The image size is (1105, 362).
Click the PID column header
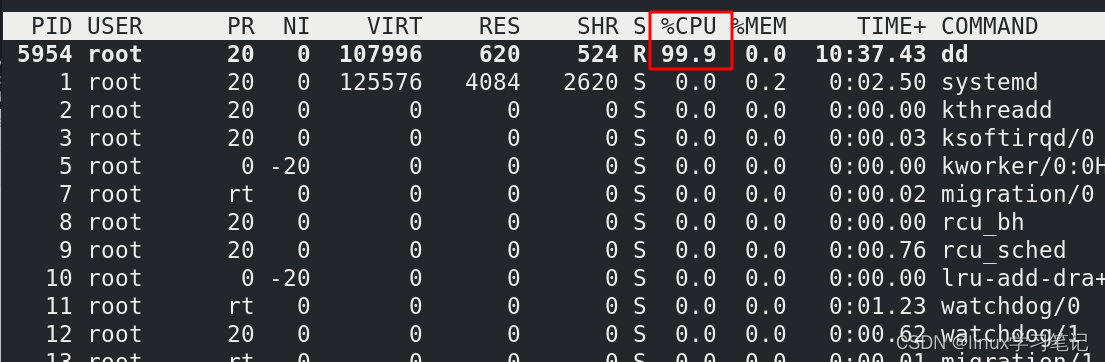coord(51,27)
